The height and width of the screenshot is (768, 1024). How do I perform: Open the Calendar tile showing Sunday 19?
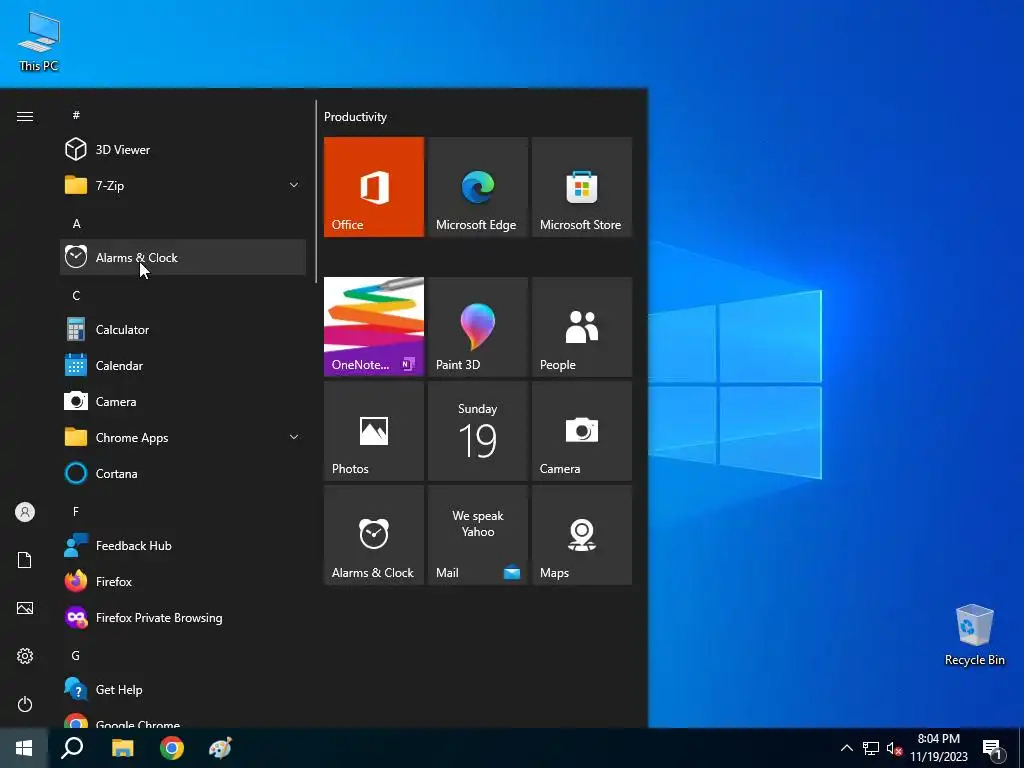(477, 431)
